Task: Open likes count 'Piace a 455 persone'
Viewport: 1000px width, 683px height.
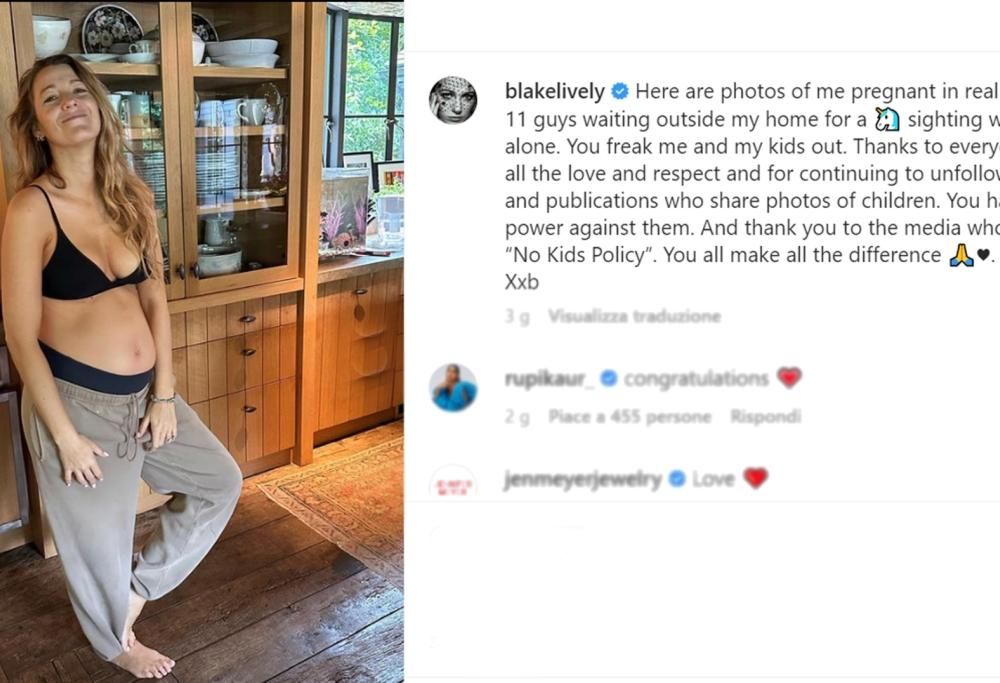Action: (629, 416)
